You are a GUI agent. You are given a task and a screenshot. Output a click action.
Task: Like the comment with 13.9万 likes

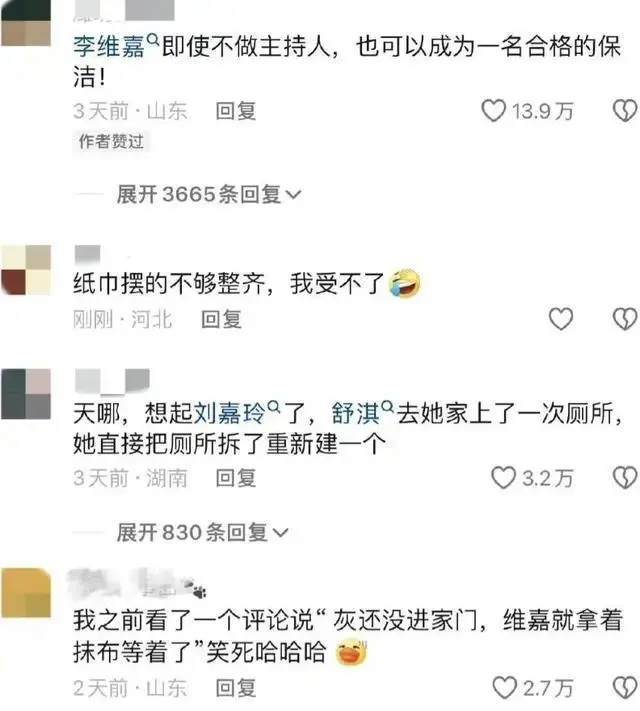[493, 111]
